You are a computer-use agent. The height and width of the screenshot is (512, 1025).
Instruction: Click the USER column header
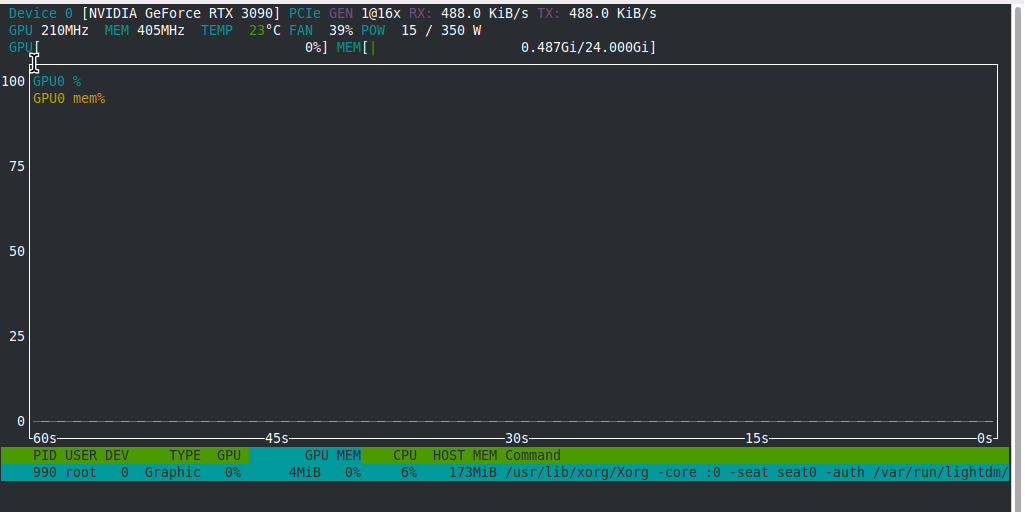[x=81, y=455]
